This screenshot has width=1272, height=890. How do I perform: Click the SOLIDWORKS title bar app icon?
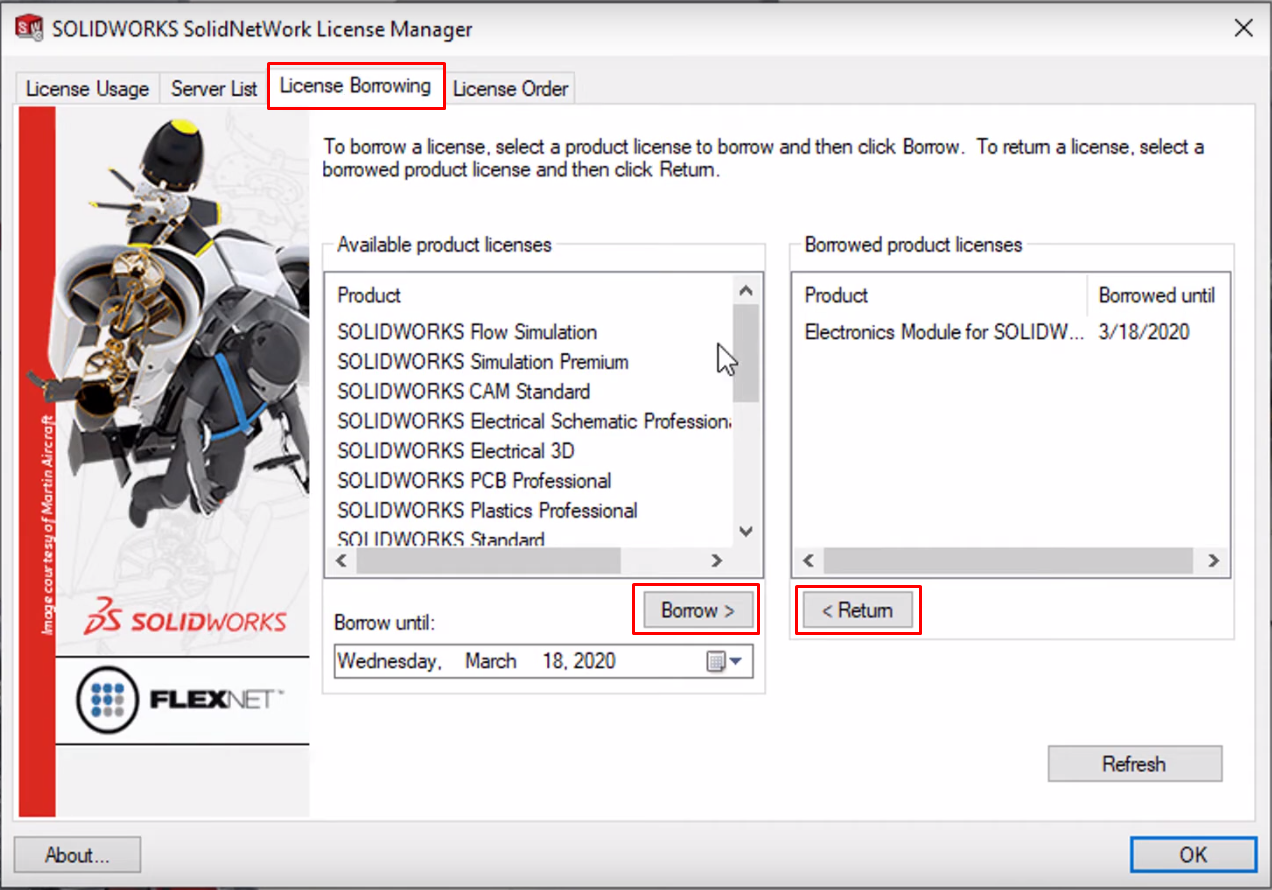[29, 29]
